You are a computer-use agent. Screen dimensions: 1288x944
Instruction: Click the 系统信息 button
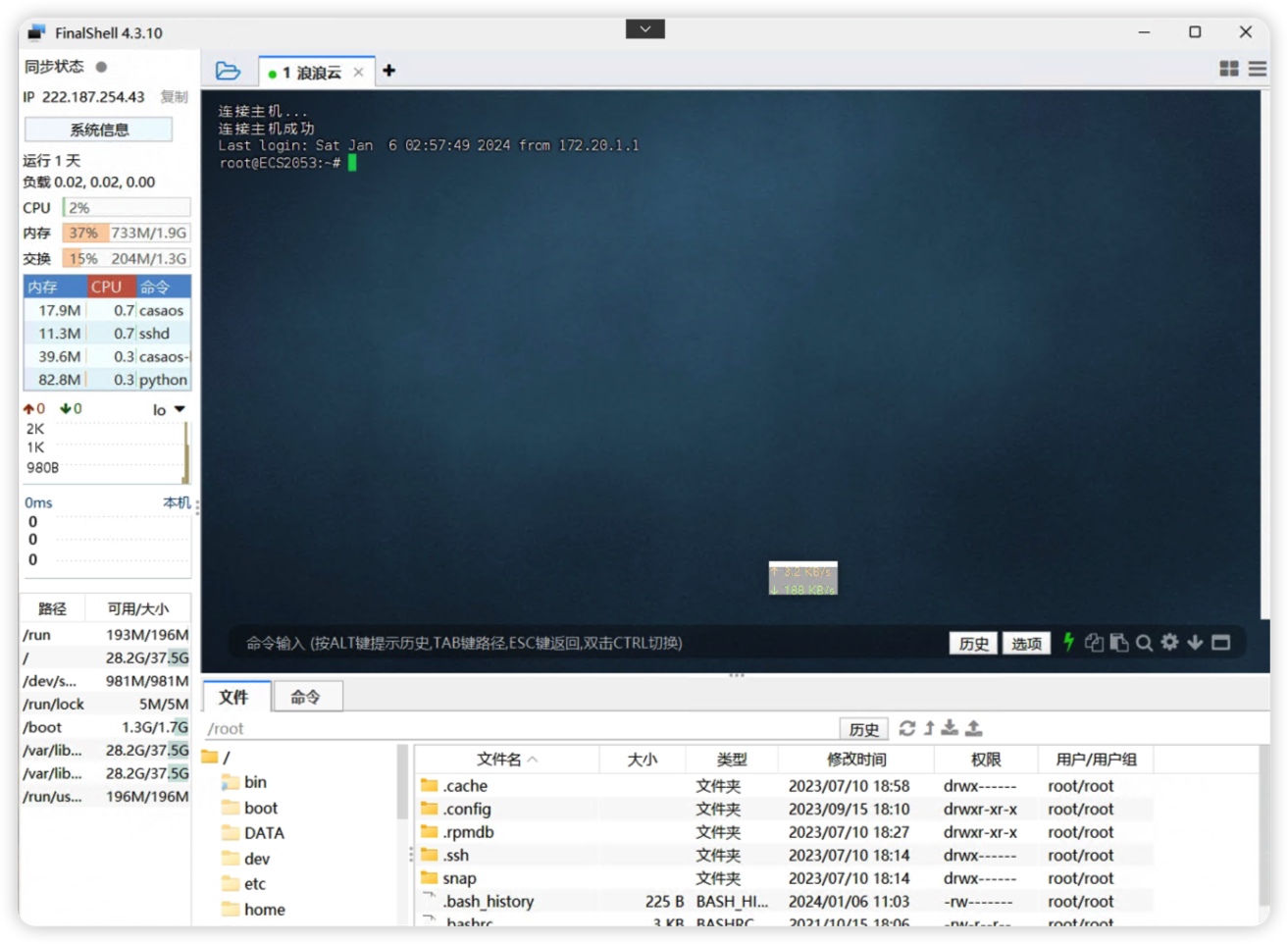(x=98, y=130)
